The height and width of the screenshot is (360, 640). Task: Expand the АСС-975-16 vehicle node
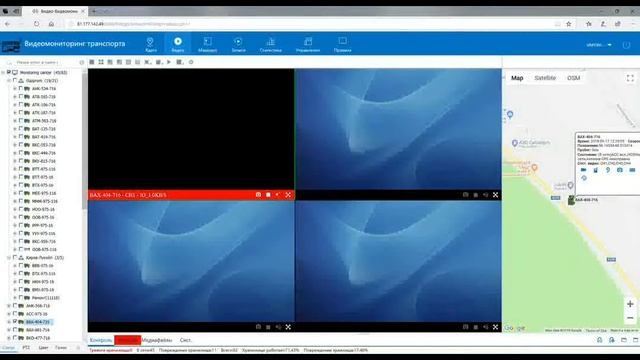point(9,314)
